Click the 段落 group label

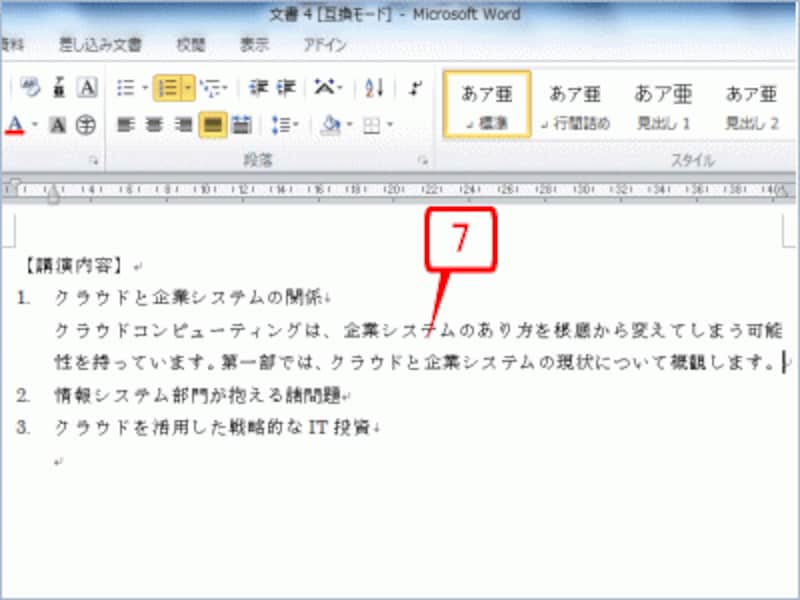[258, 161]
